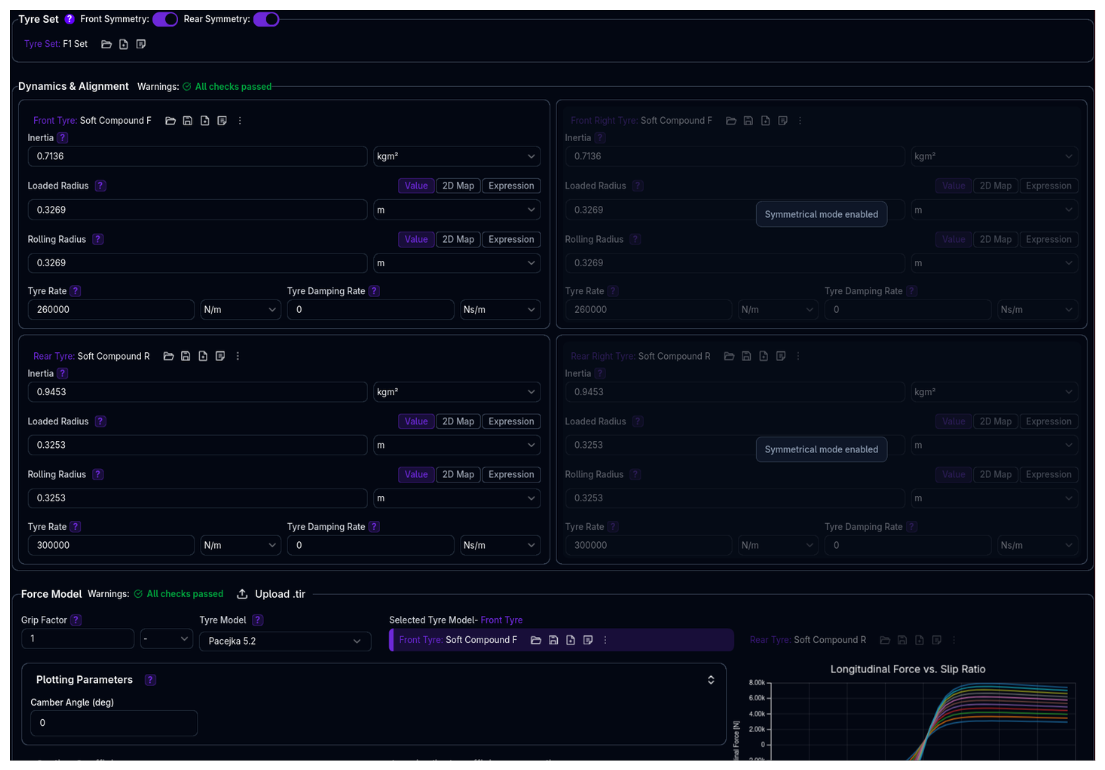Click new file icon in Tyre Set row
Image resolution: width=1105 pixels, height=770 pixels.
point(123,44)
